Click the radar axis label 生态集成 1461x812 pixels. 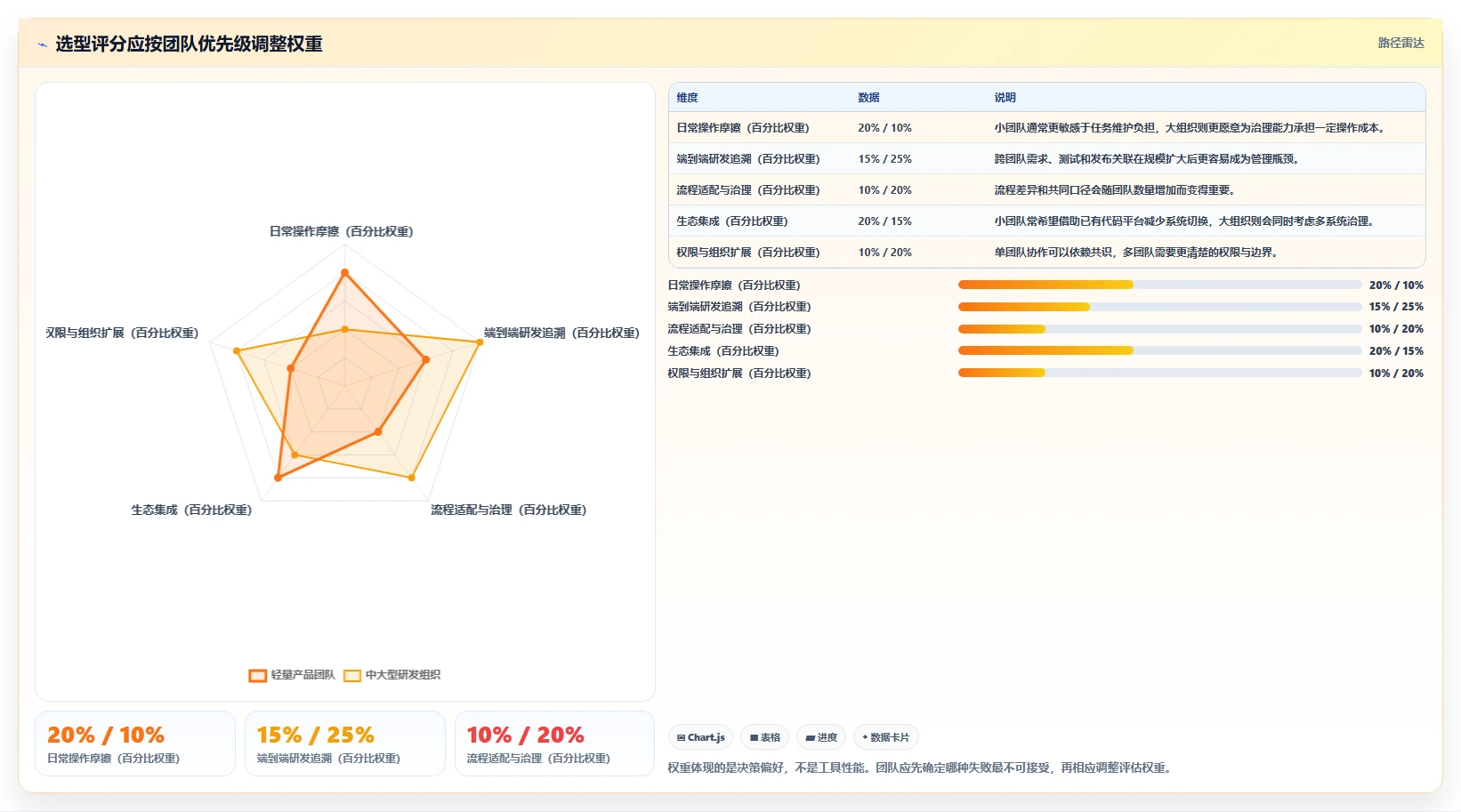click(x=191, y=510)
